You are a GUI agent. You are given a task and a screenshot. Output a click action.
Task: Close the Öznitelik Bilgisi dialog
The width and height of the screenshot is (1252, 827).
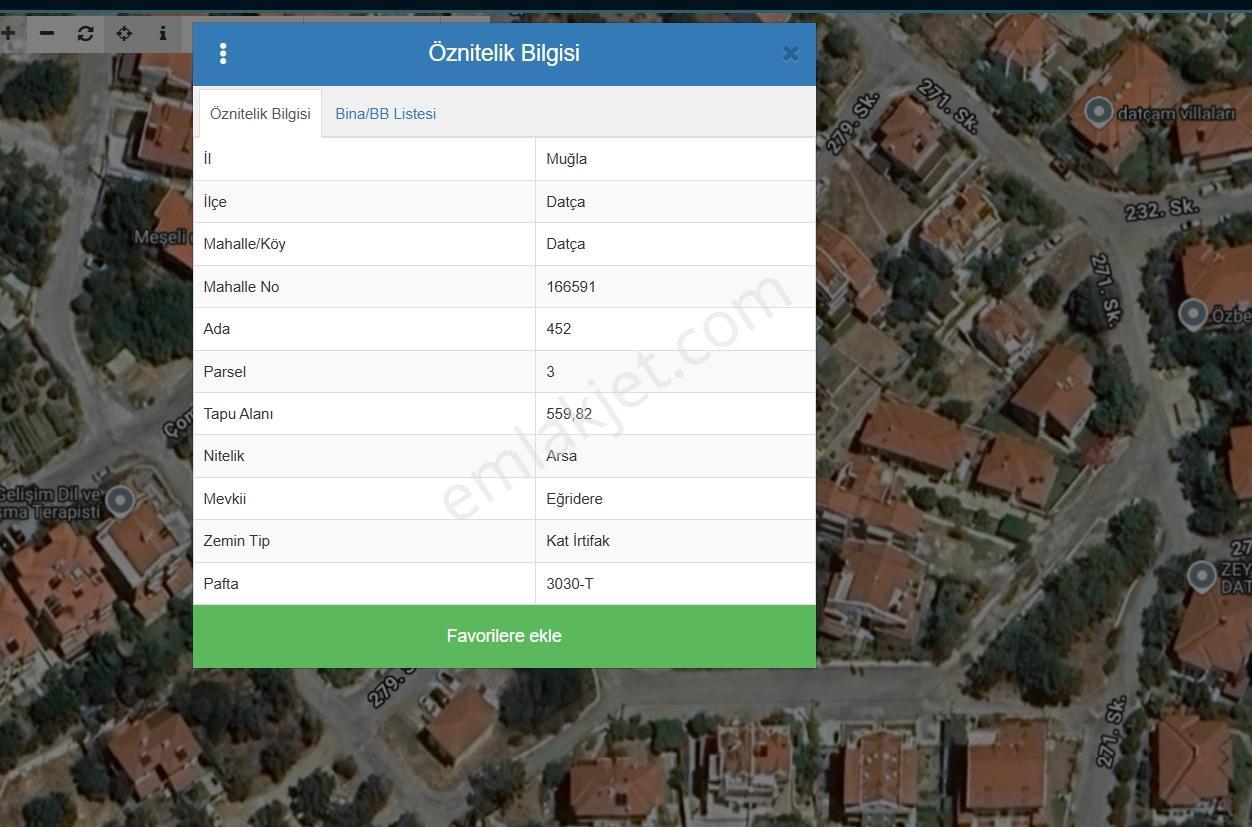[x=790, y=54]
